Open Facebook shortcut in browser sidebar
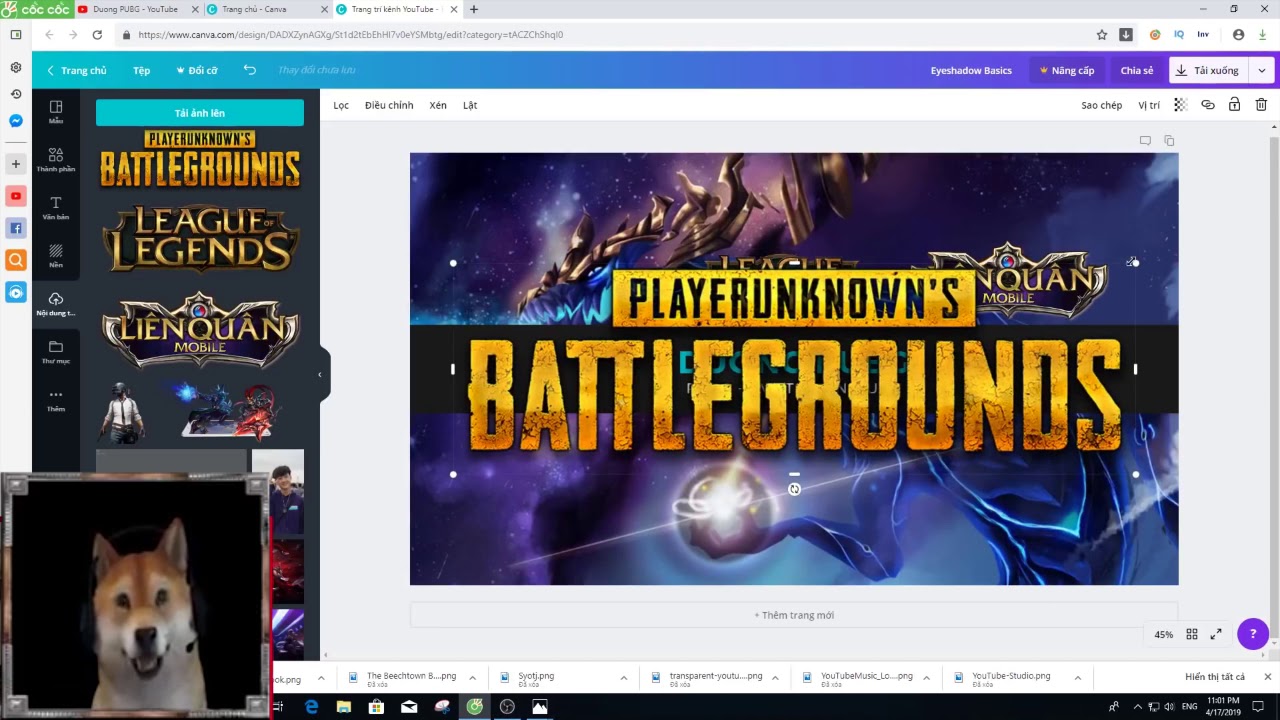This screenshot has width=1280, height=720. [16, 228]
